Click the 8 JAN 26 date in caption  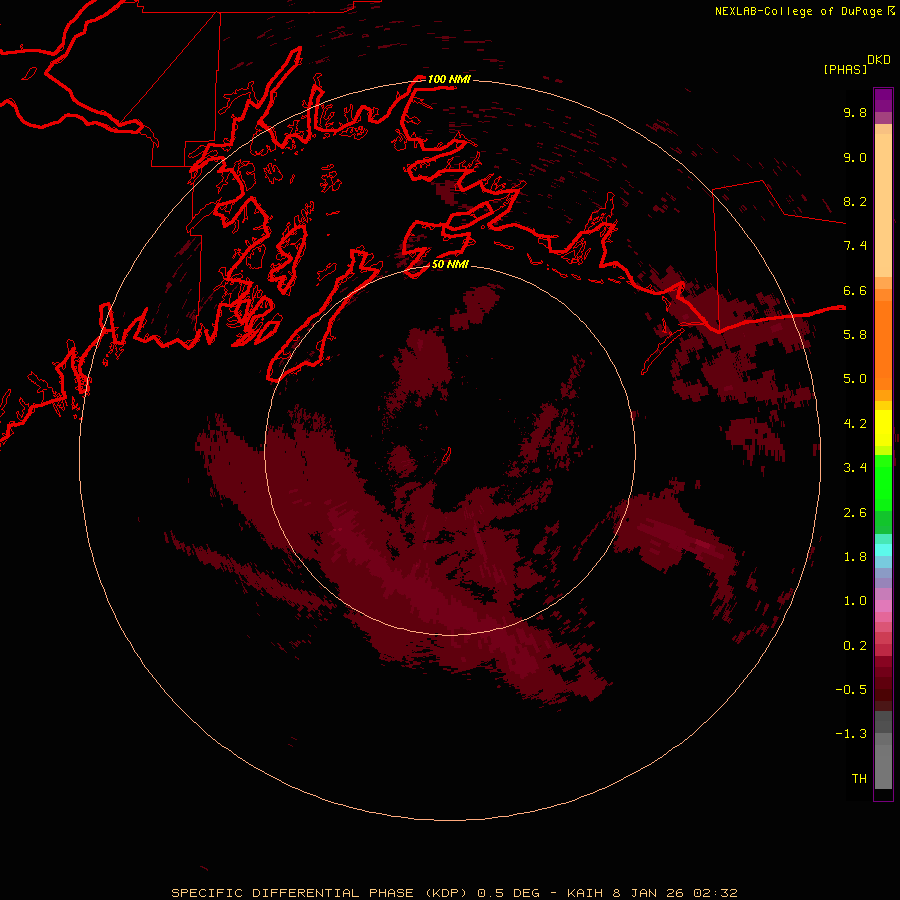(648, 893)
